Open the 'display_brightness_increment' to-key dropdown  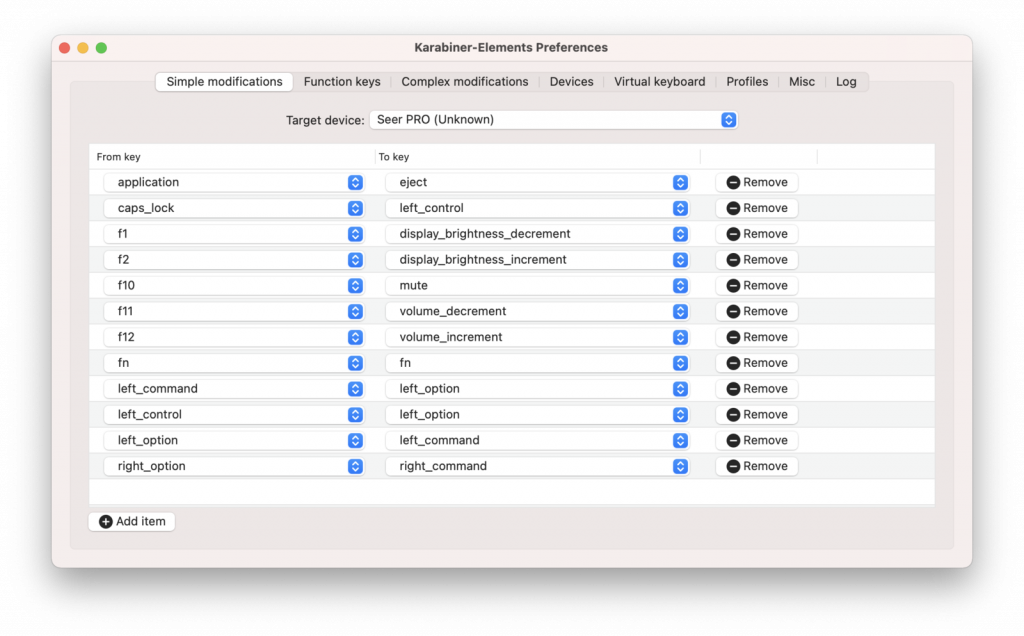pos(537,259)
